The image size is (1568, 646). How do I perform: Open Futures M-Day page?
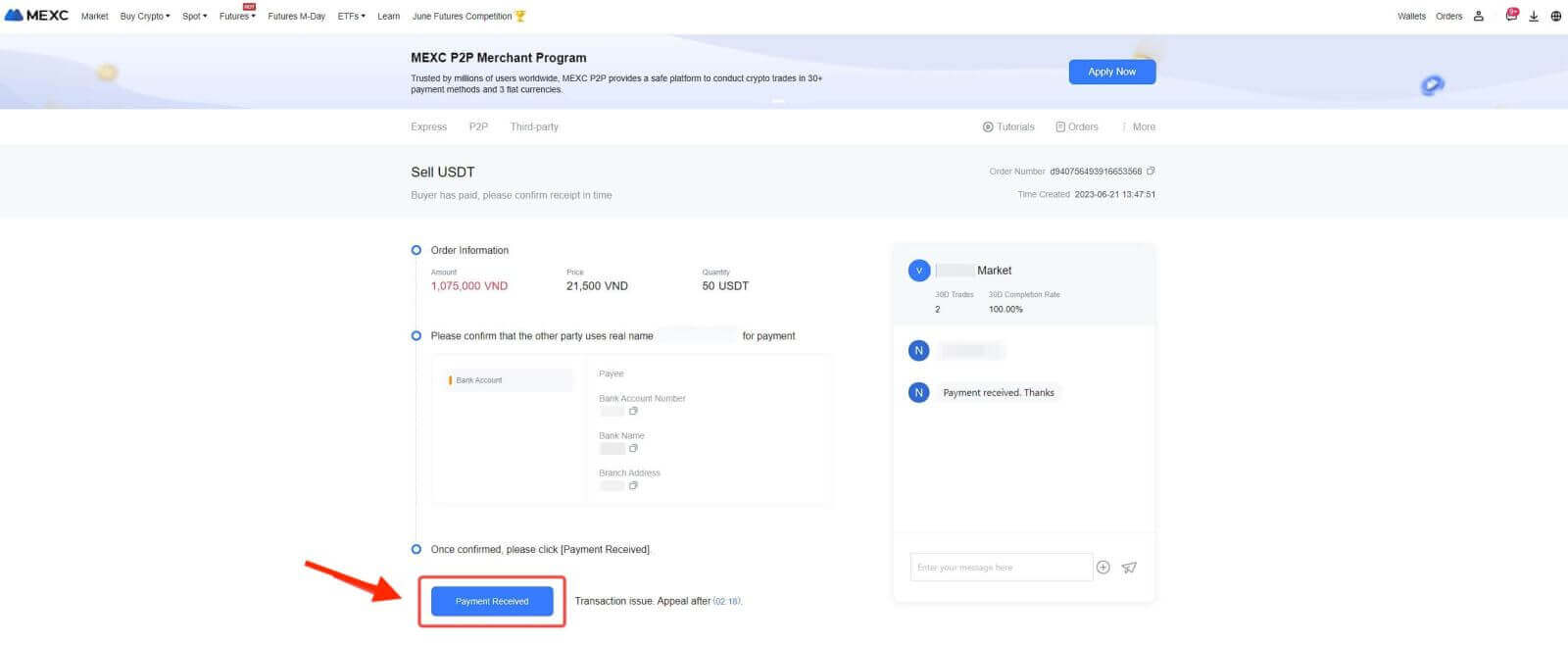296,16
